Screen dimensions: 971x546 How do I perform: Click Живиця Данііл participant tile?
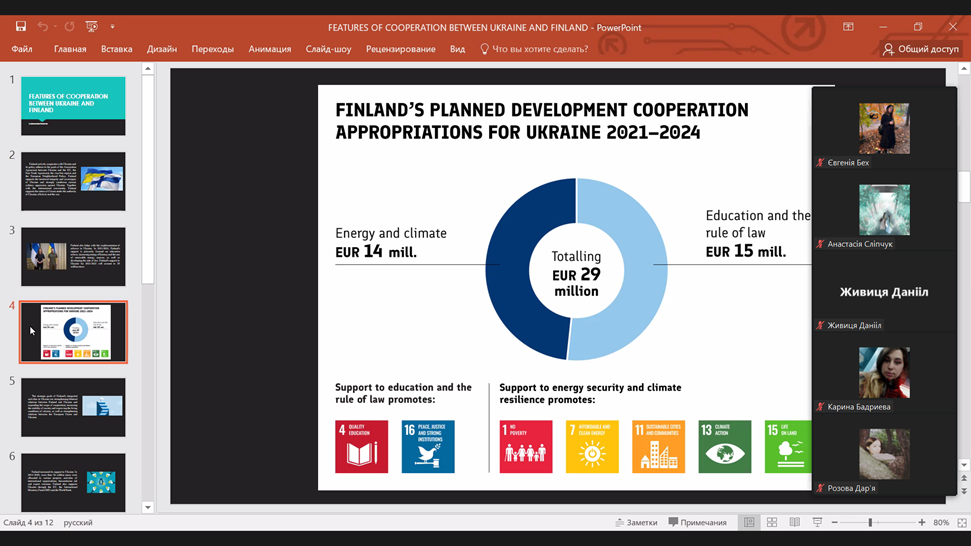[x=884, y=292]
